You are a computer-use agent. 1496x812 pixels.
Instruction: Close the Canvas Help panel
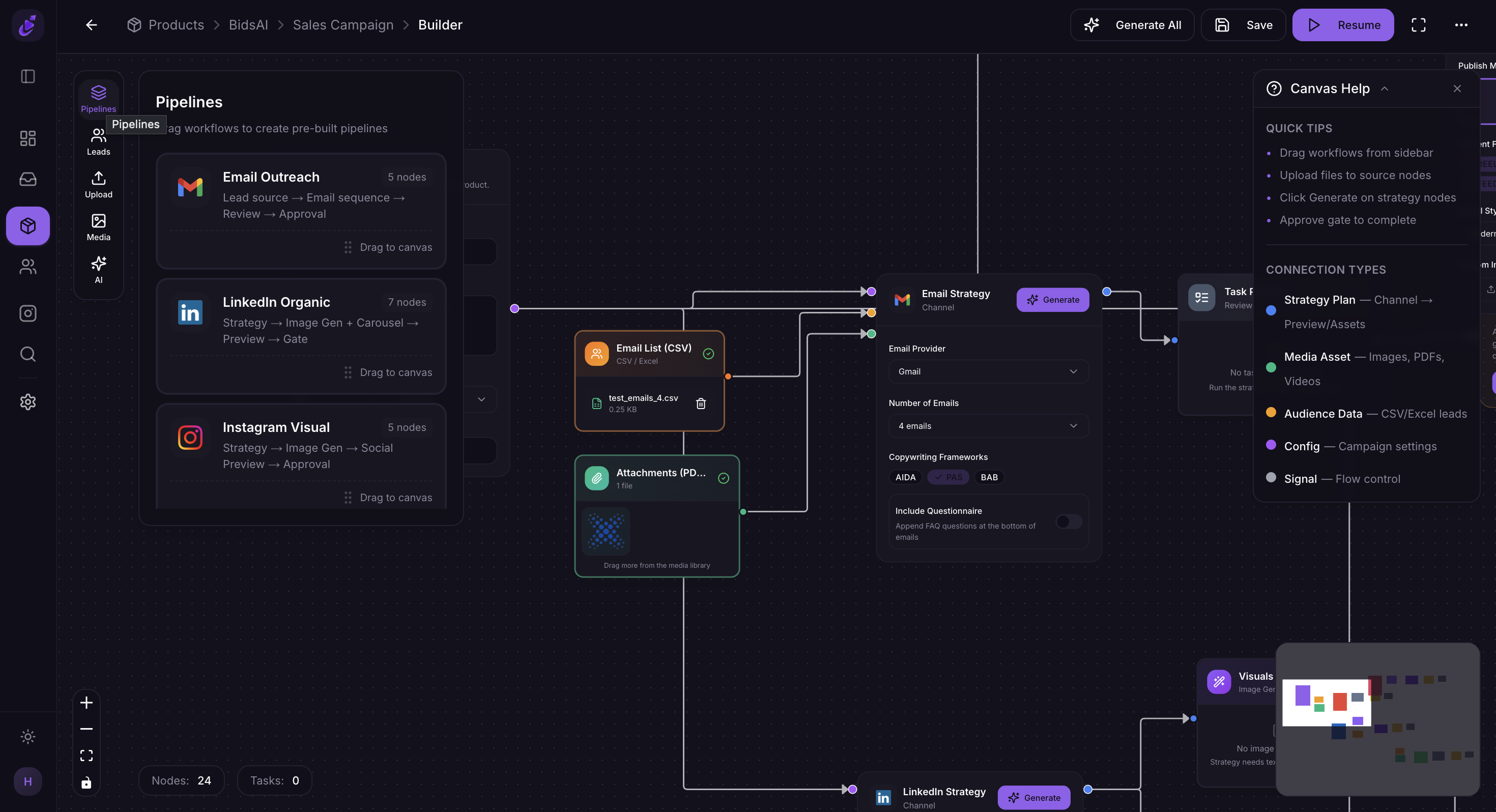[1457, 89]
